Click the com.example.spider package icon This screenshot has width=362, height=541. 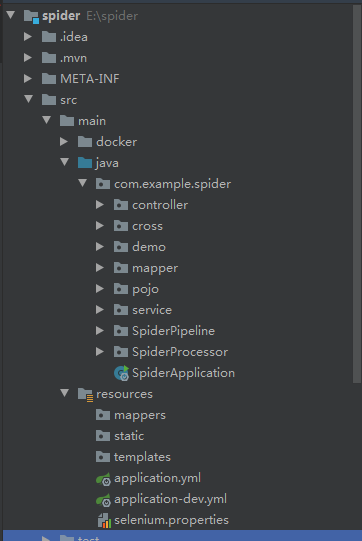[x=103, y=184]
